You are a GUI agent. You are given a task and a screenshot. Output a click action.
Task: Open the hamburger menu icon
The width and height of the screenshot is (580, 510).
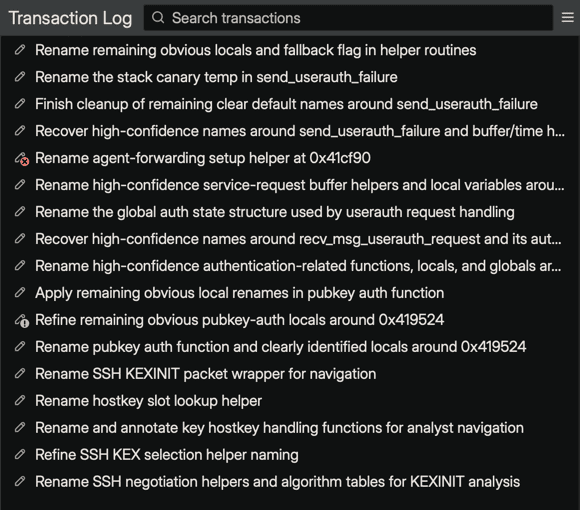(x=567, y=17)
